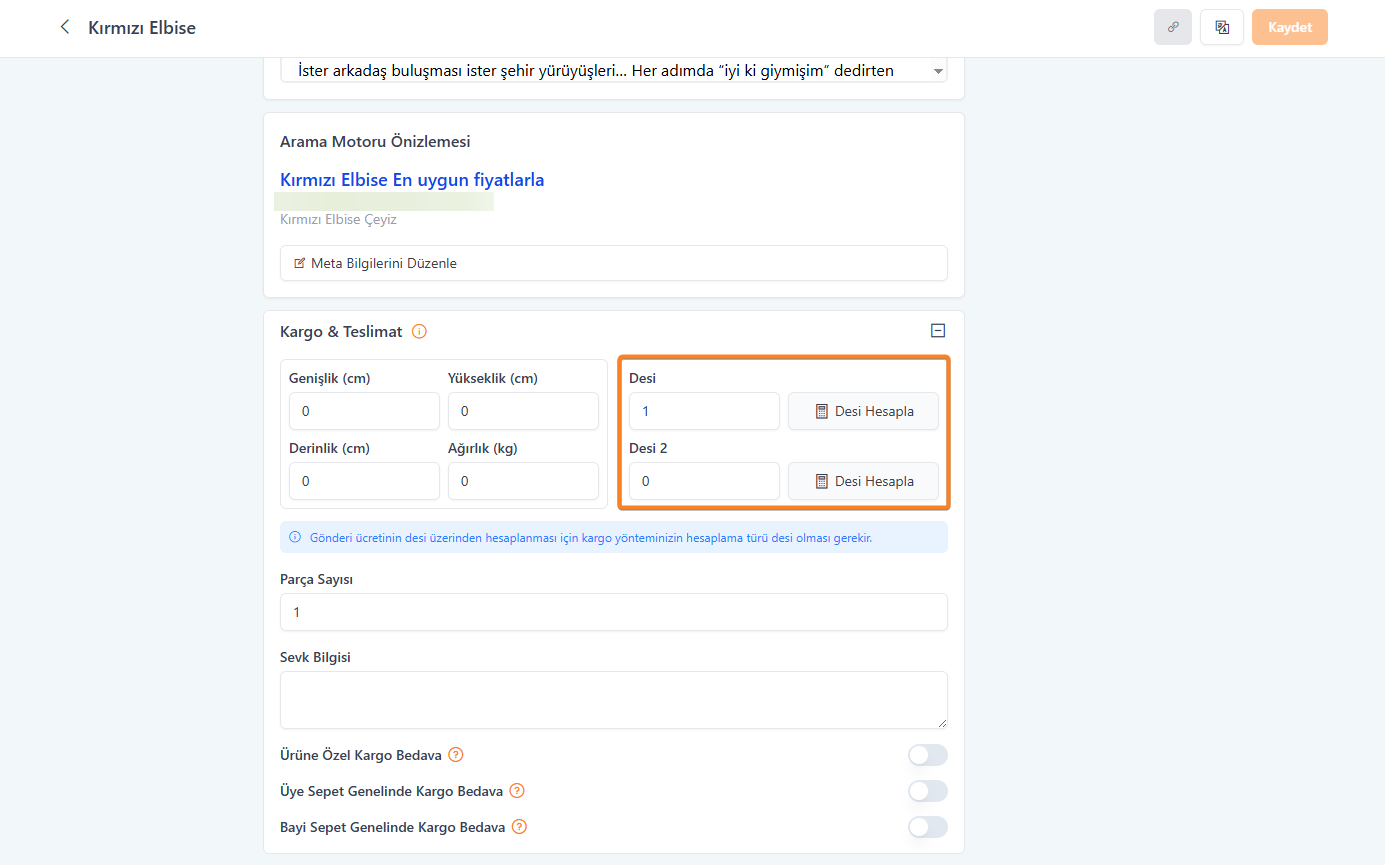Open the translation language icon button

pyautogui.click(x=1221, y=27)
